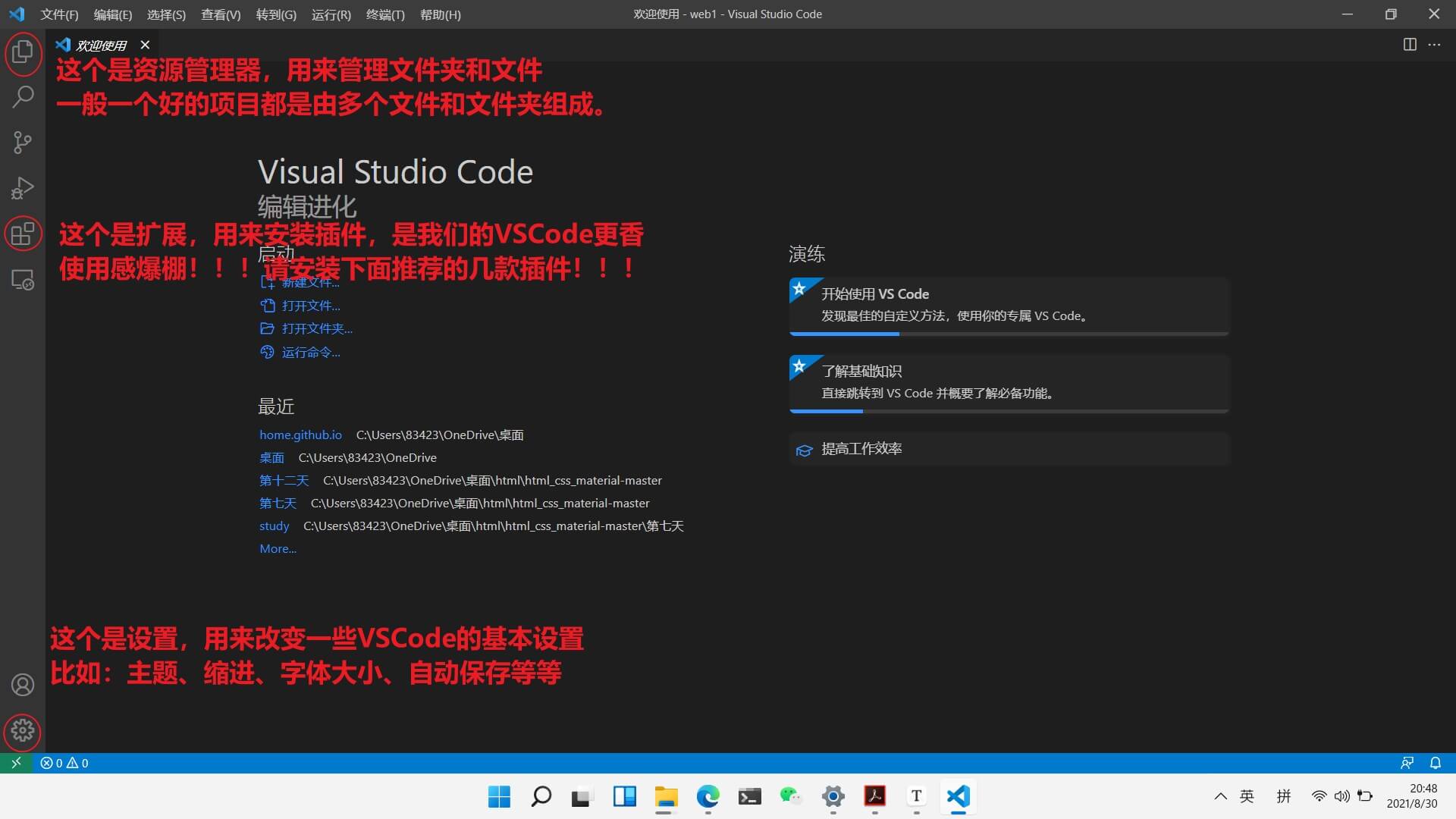Viewport: 1456px width, 819px height.
Task: Open Run and Debug view
Action: tap(23, 187)
